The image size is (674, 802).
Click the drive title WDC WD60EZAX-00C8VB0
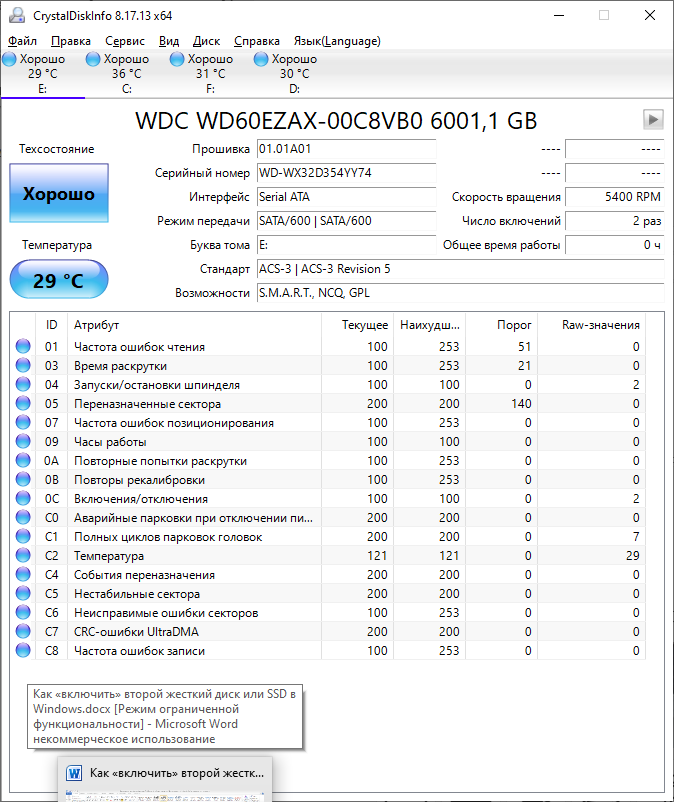(336, 121)
